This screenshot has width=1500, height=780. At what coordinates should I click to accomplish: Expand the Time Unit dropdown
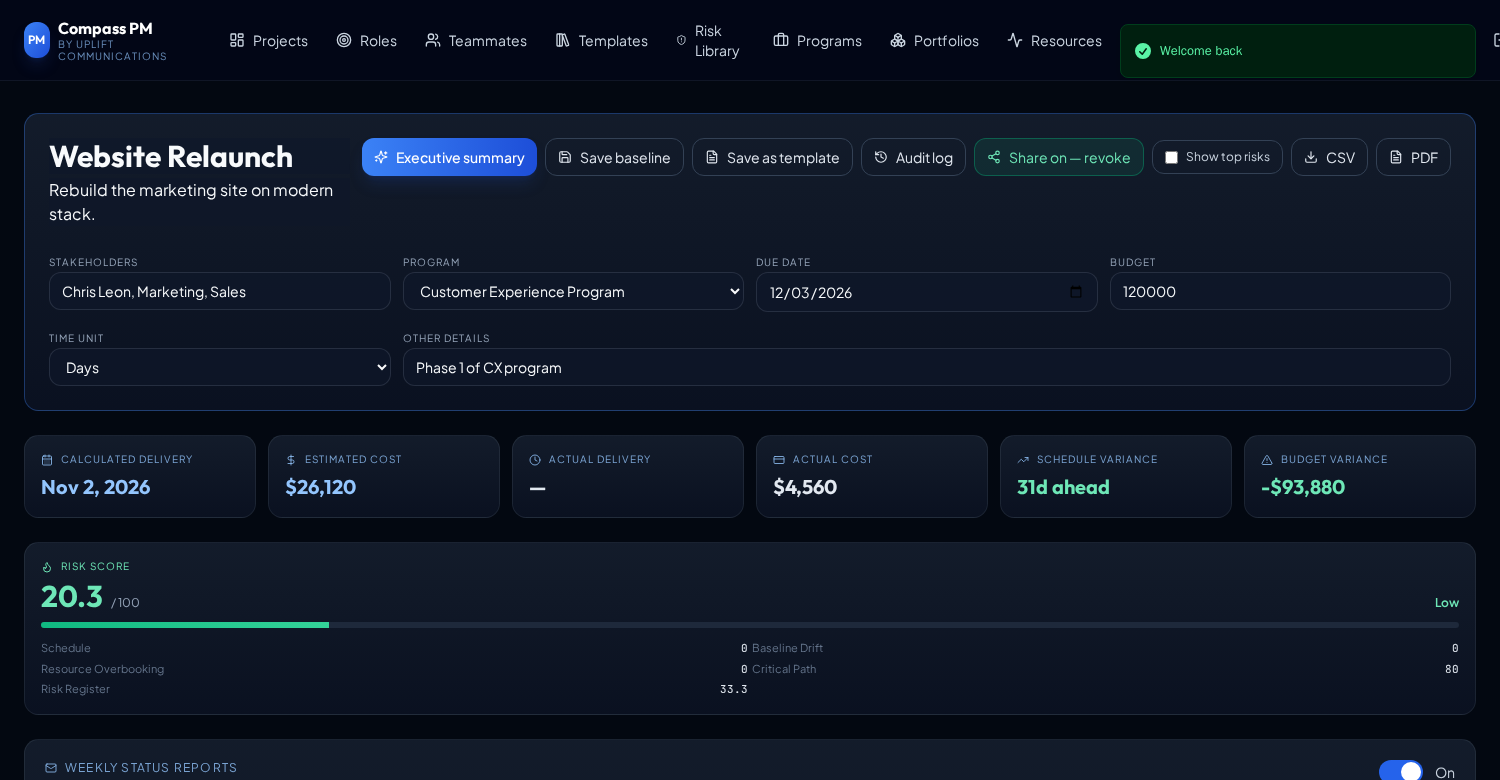[x=220, y=367]
